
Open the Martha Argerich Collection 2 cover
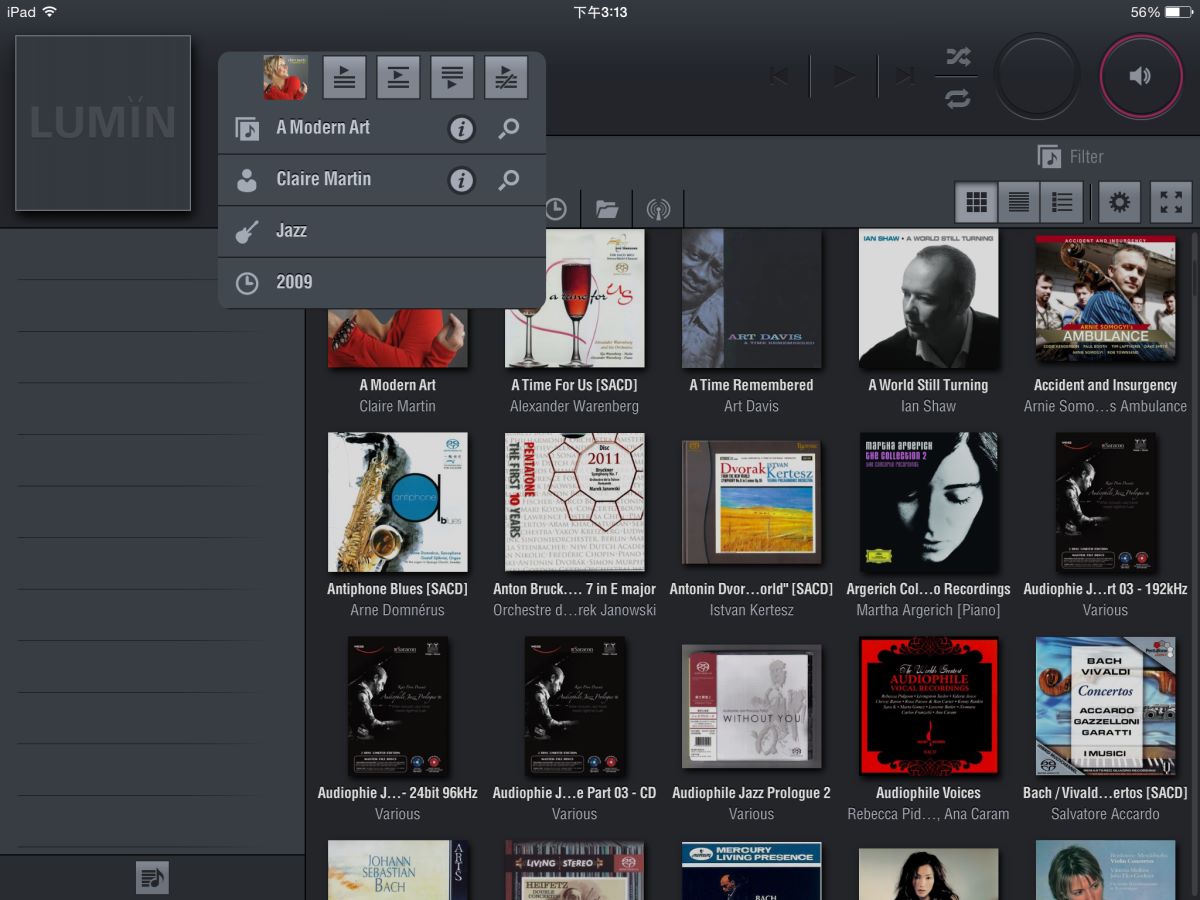tap(928, 502)
